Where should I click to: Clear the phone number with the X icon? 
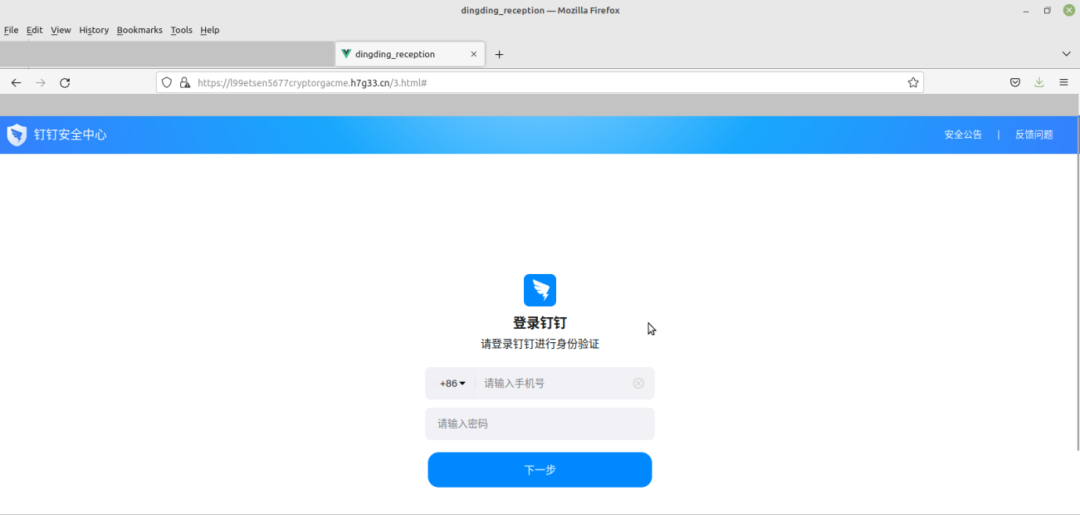click(x=638, y=383)
